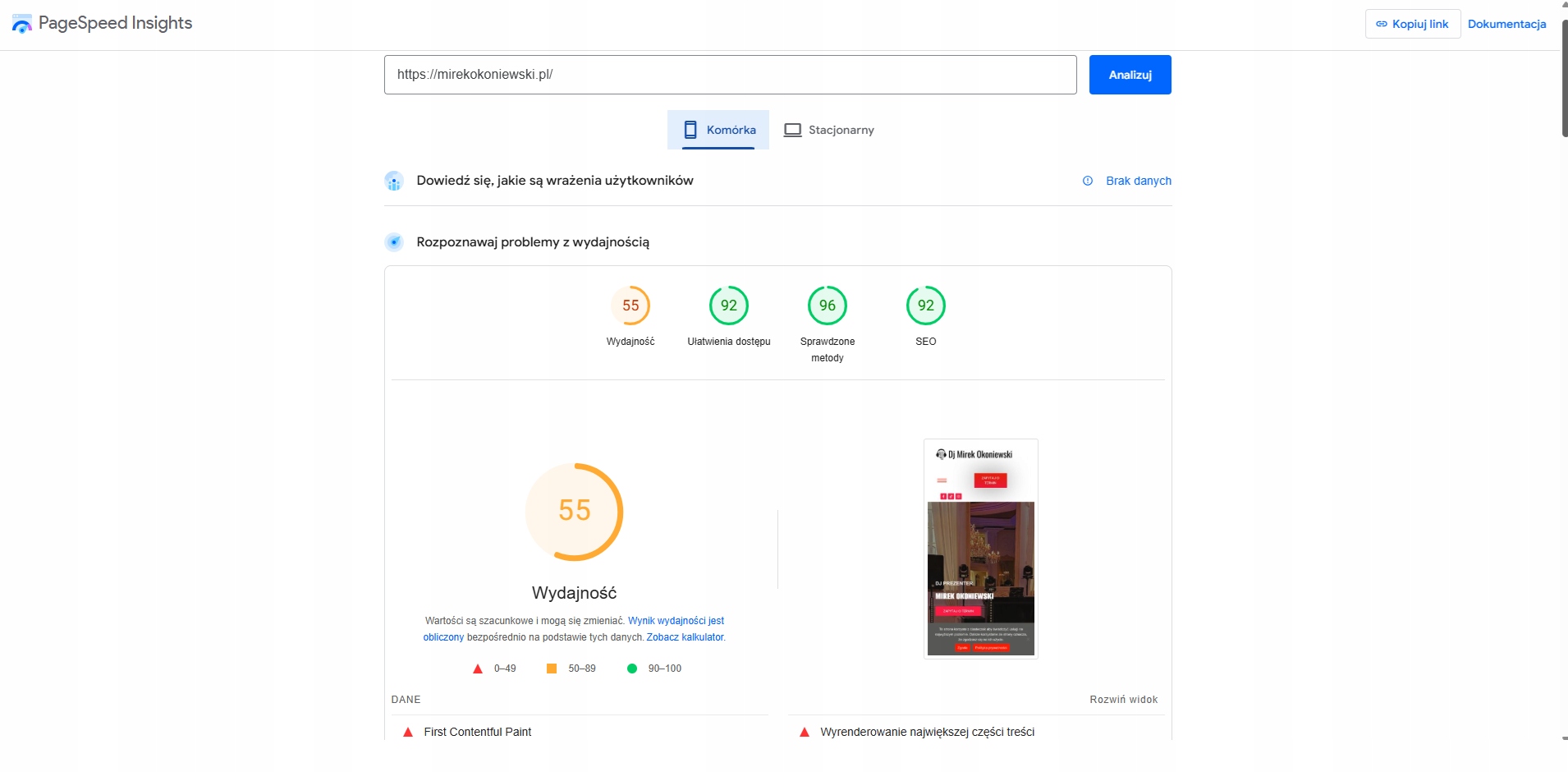The height and width of the screenshot is (772, 1568).
Task: Click the orange square legend icon 50–89
Action: (x=552, y=669)
